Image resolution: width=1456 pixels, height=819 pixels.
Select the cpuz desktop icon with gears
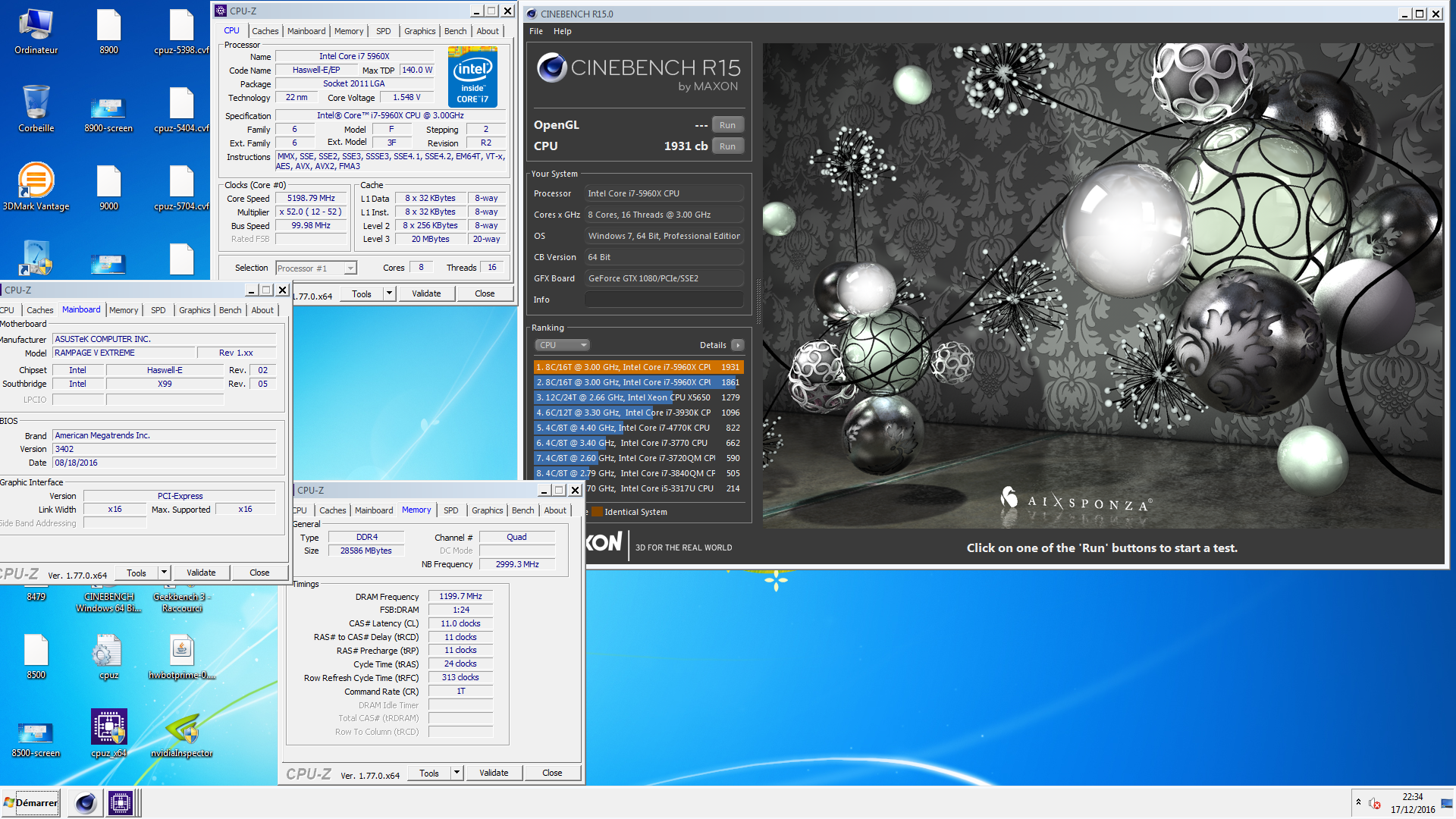tap(108, 657)
